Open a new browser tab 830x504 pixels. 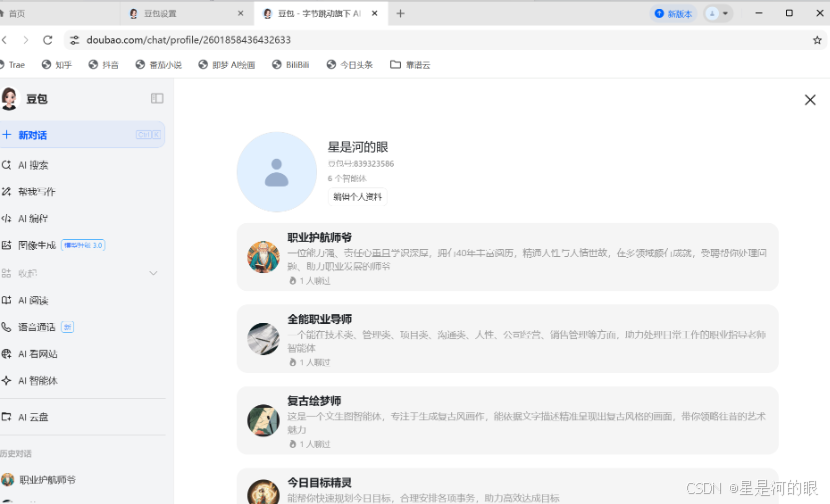(400, 13)
